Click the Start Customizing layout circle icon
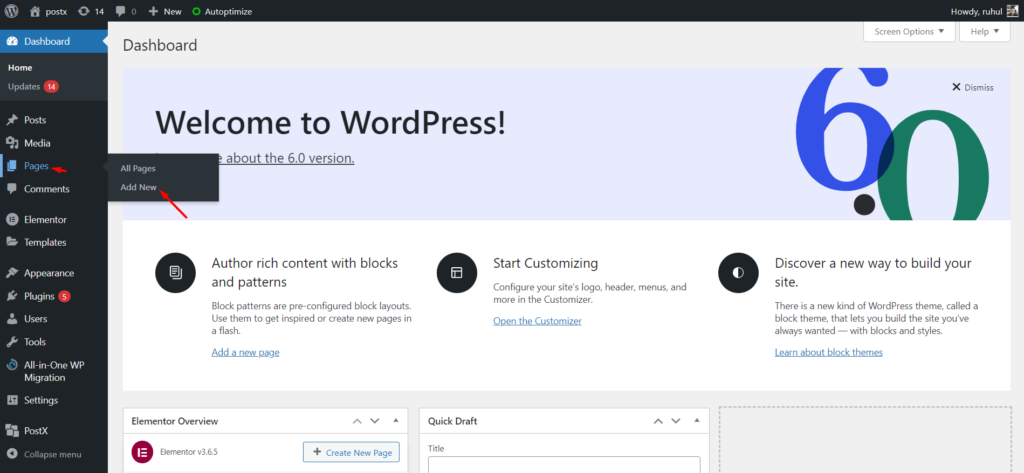The width and height of the screenshot is (1024, 473). coord(456,272)
